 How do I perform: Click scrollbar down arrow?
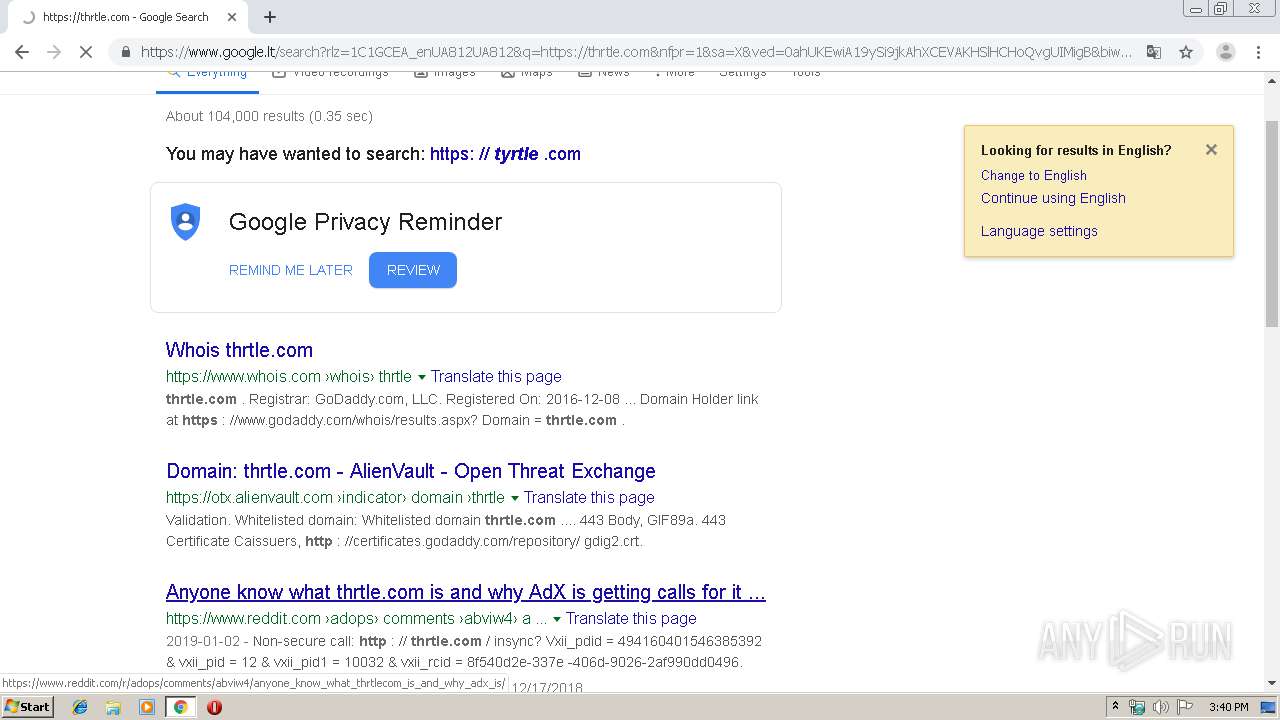pyautogui.click(x=1272, y=684)
